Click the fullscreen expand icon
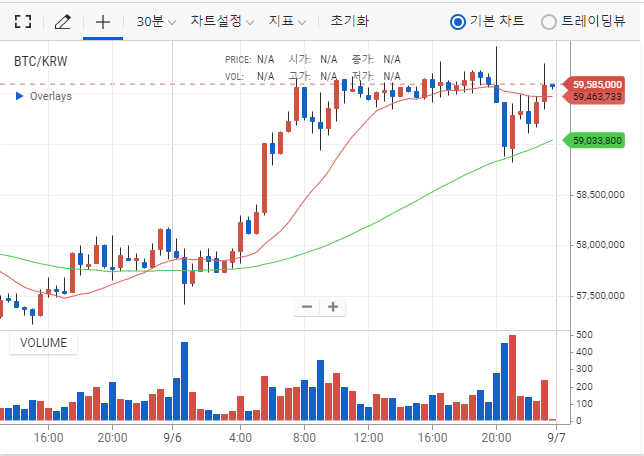This screenshot has height=456, width=644. (23, 21)
